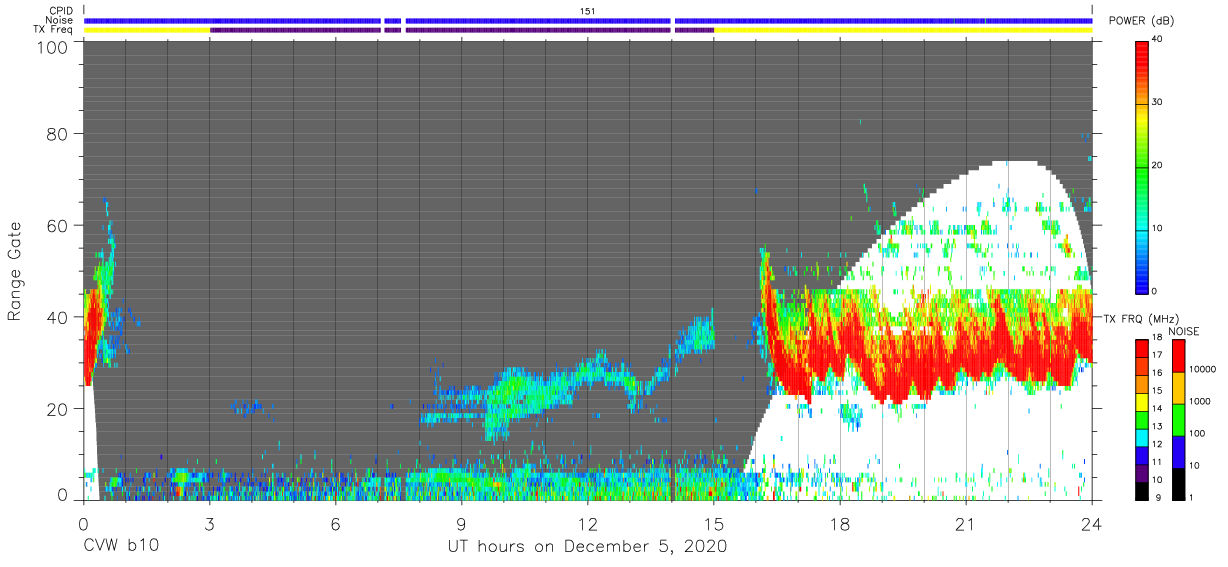Click the red top of the power colorbar
The image size is (1228, 567).
[1140, 55]
